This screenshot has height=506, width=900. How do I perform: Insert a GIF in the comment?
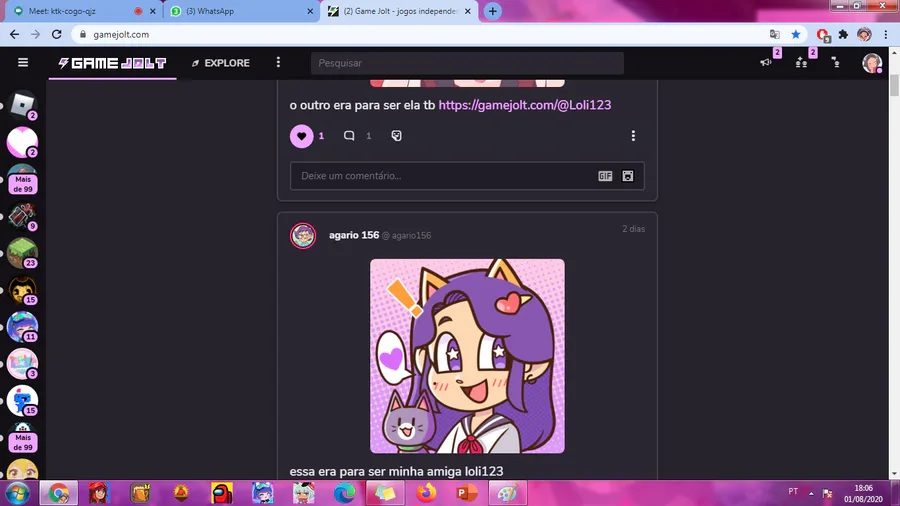[x=605, y=176]
